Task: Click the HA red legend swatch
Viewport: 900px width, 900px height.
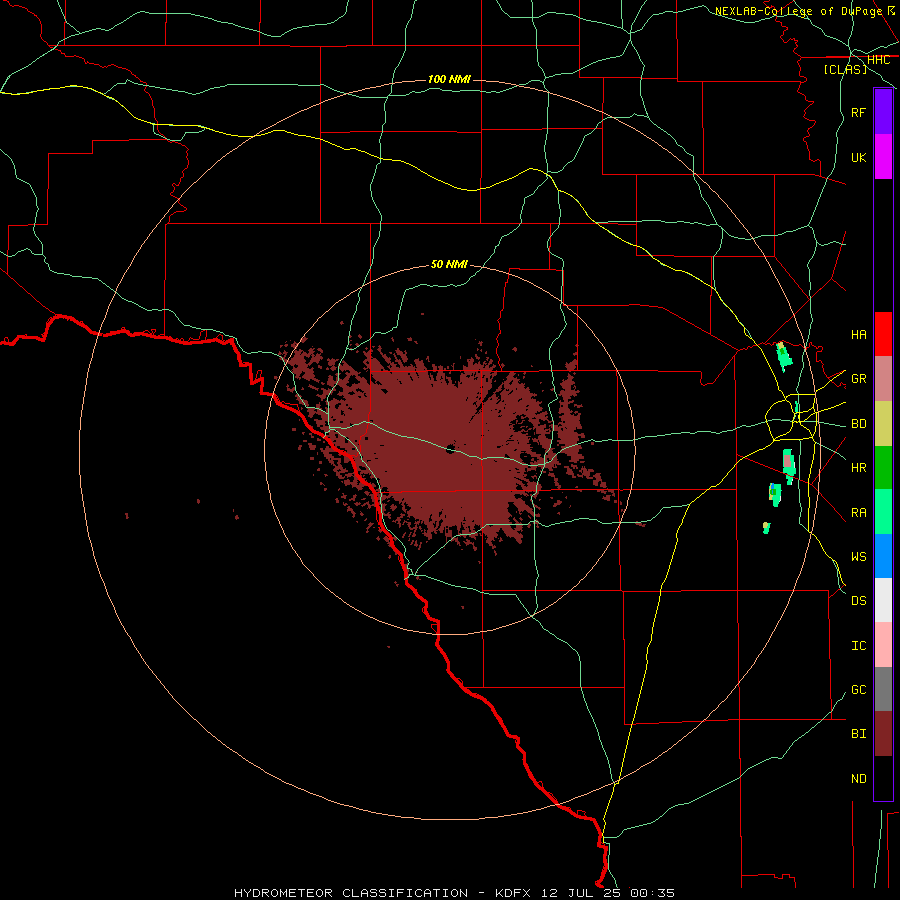Action: pyautogui.click(x=883, y=334)
